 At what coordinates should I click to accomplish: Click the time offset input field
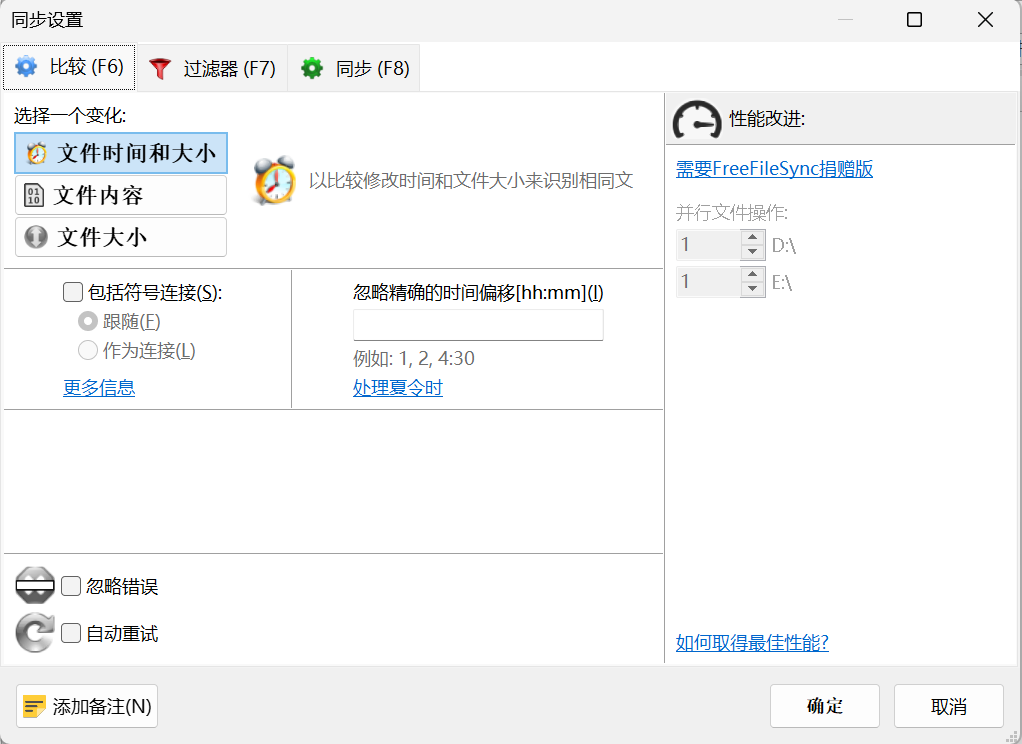click(x=478, y=324)
